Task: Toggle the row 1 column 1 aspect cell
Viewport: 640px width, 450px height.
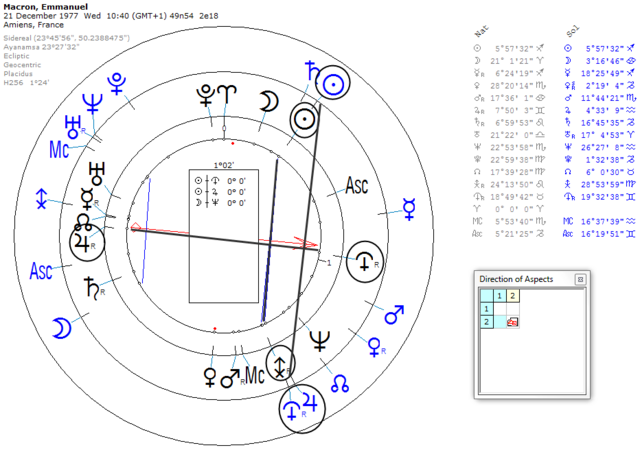Action: pos(500,309)
